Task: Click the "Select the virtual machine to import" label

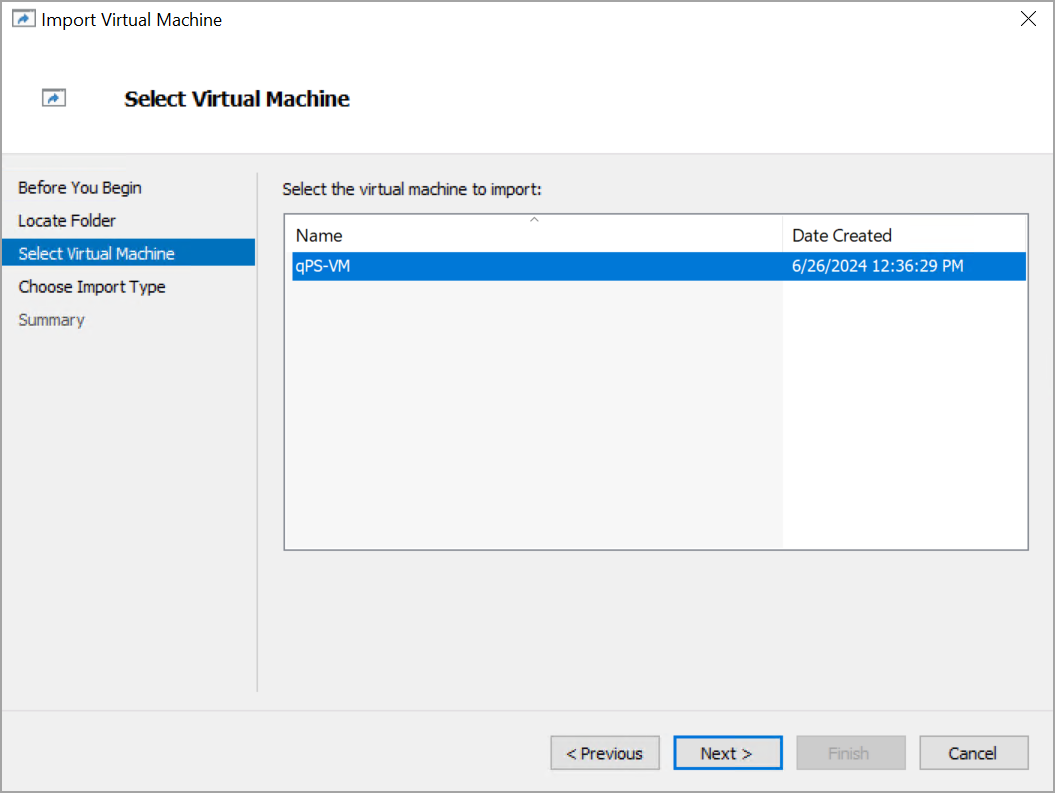Action: [x=412, y=189]
